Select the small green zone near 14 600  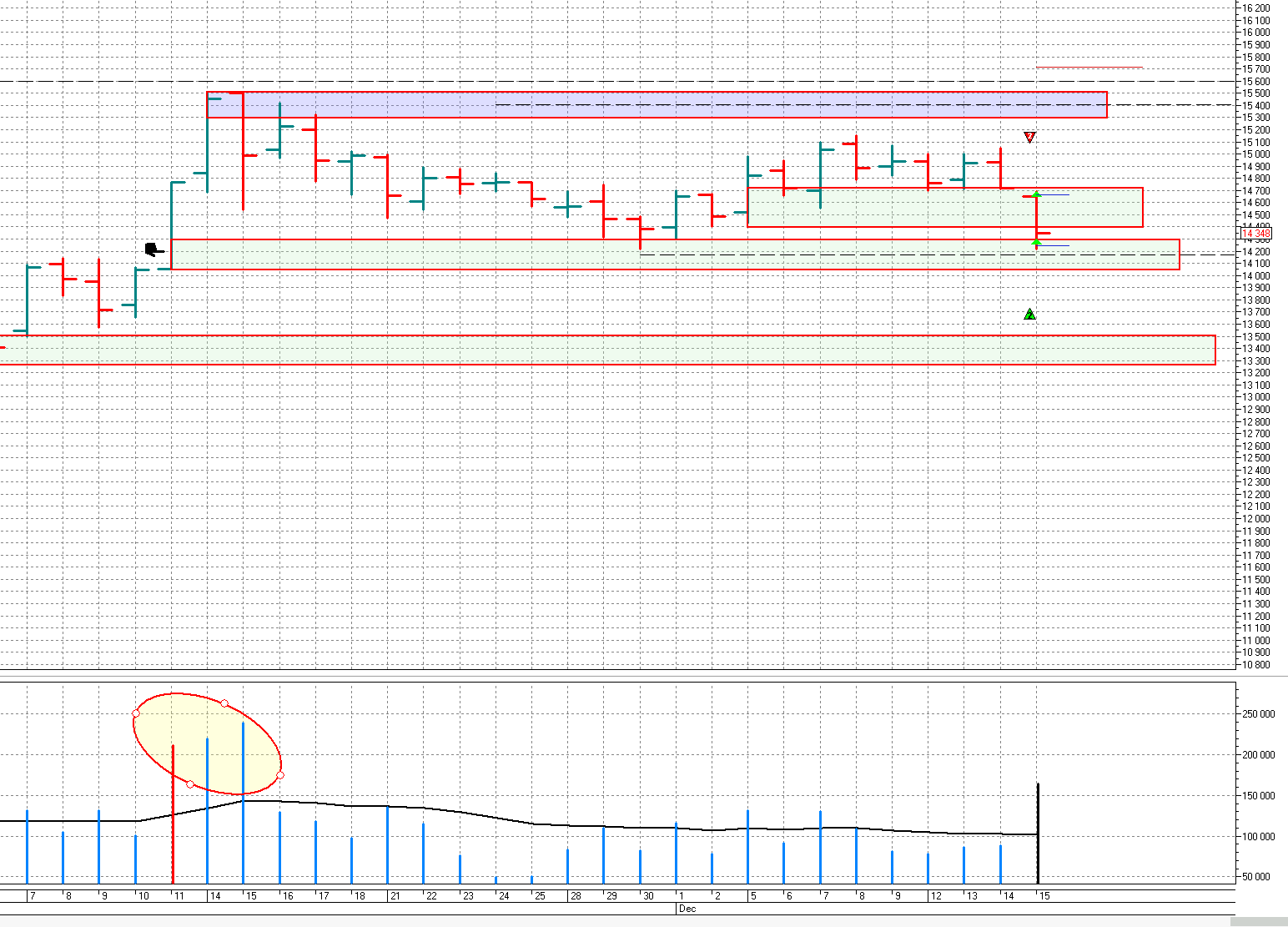(944, 207)
